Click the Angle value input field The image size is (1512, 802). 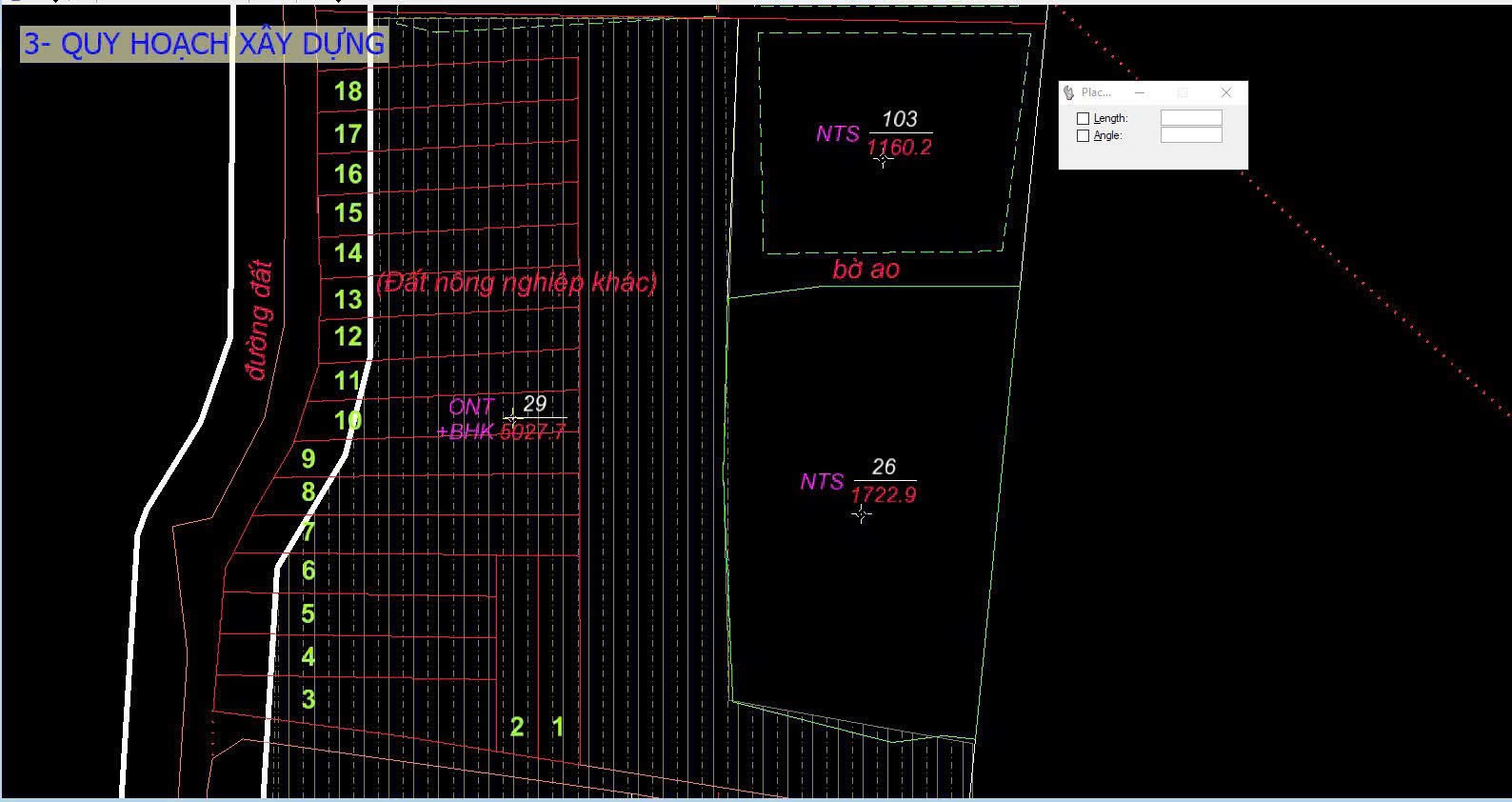(1191, 135)
